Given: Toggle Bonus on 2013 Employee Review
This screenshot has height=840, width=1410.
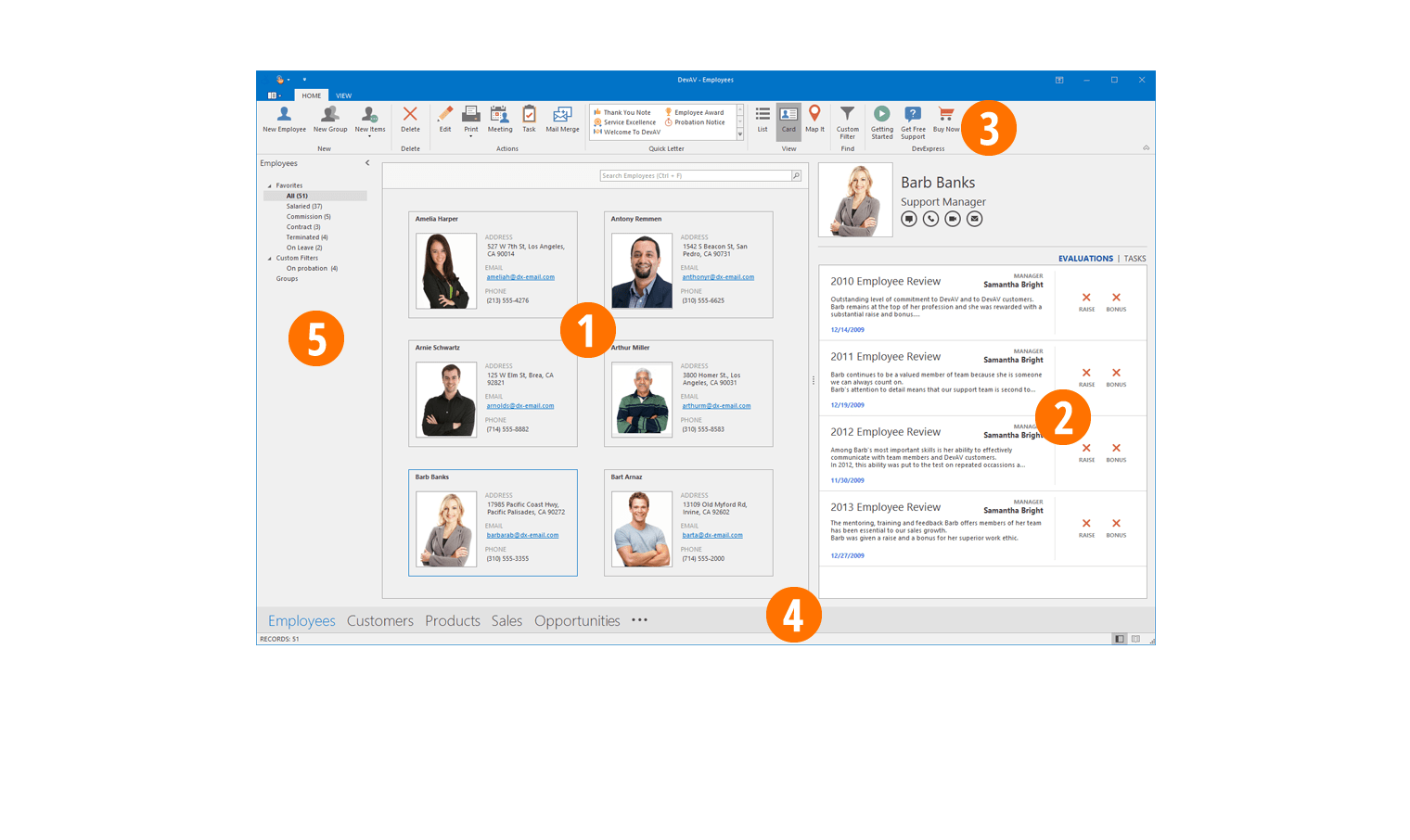Looking at the screenshot, I should pyautogui.click(x=1116, y=524).
